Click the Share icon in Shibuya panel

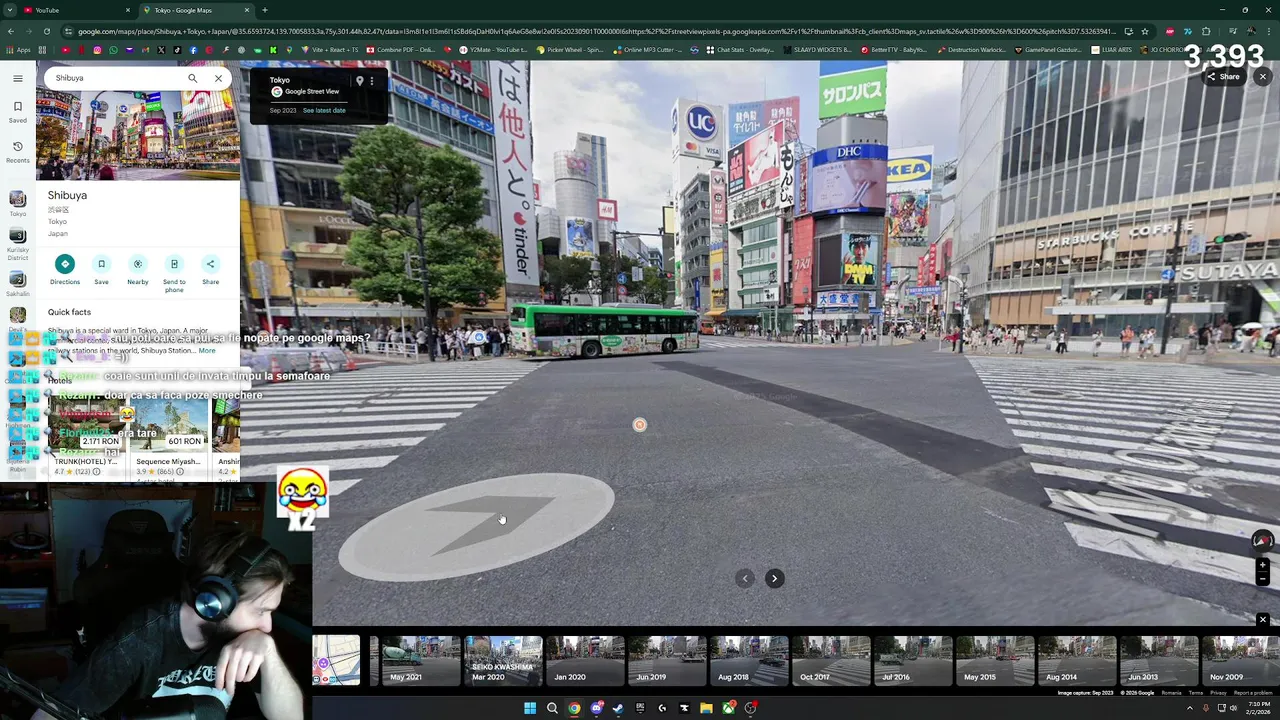210,264
